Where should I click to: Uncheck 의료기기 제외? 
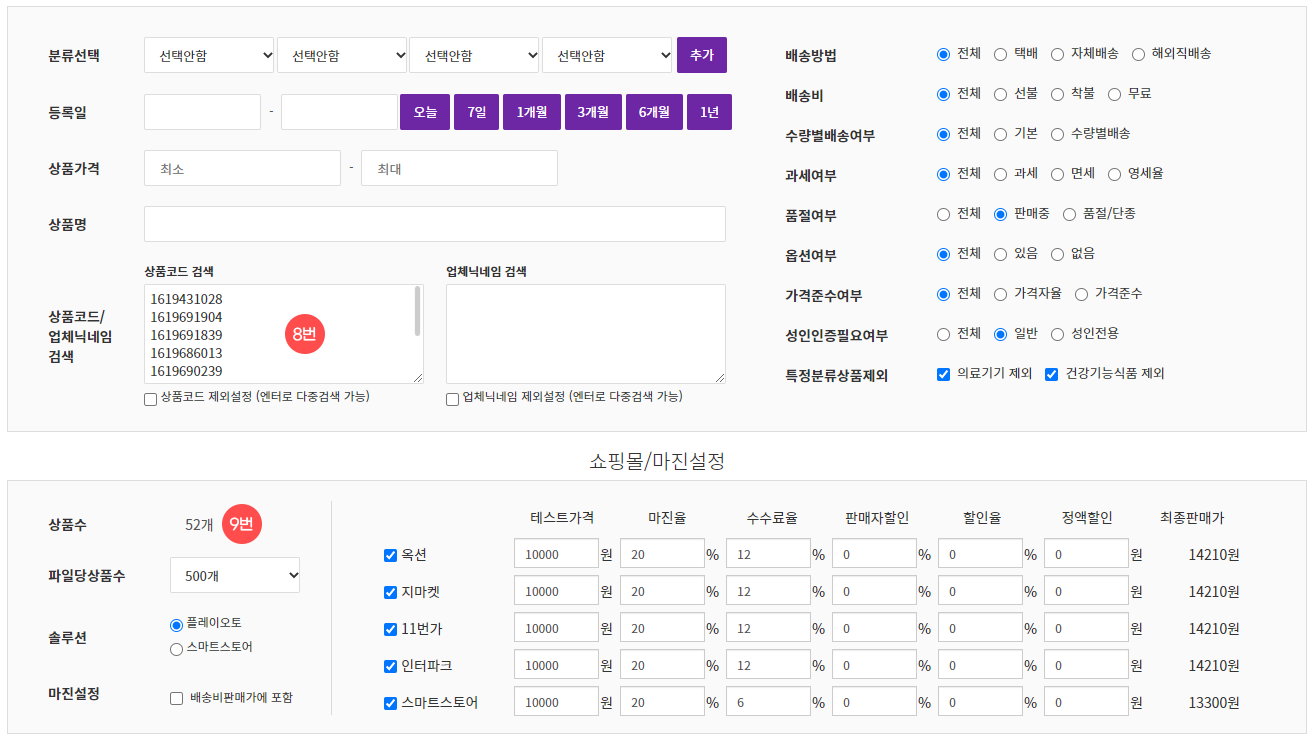click(942, 374)
